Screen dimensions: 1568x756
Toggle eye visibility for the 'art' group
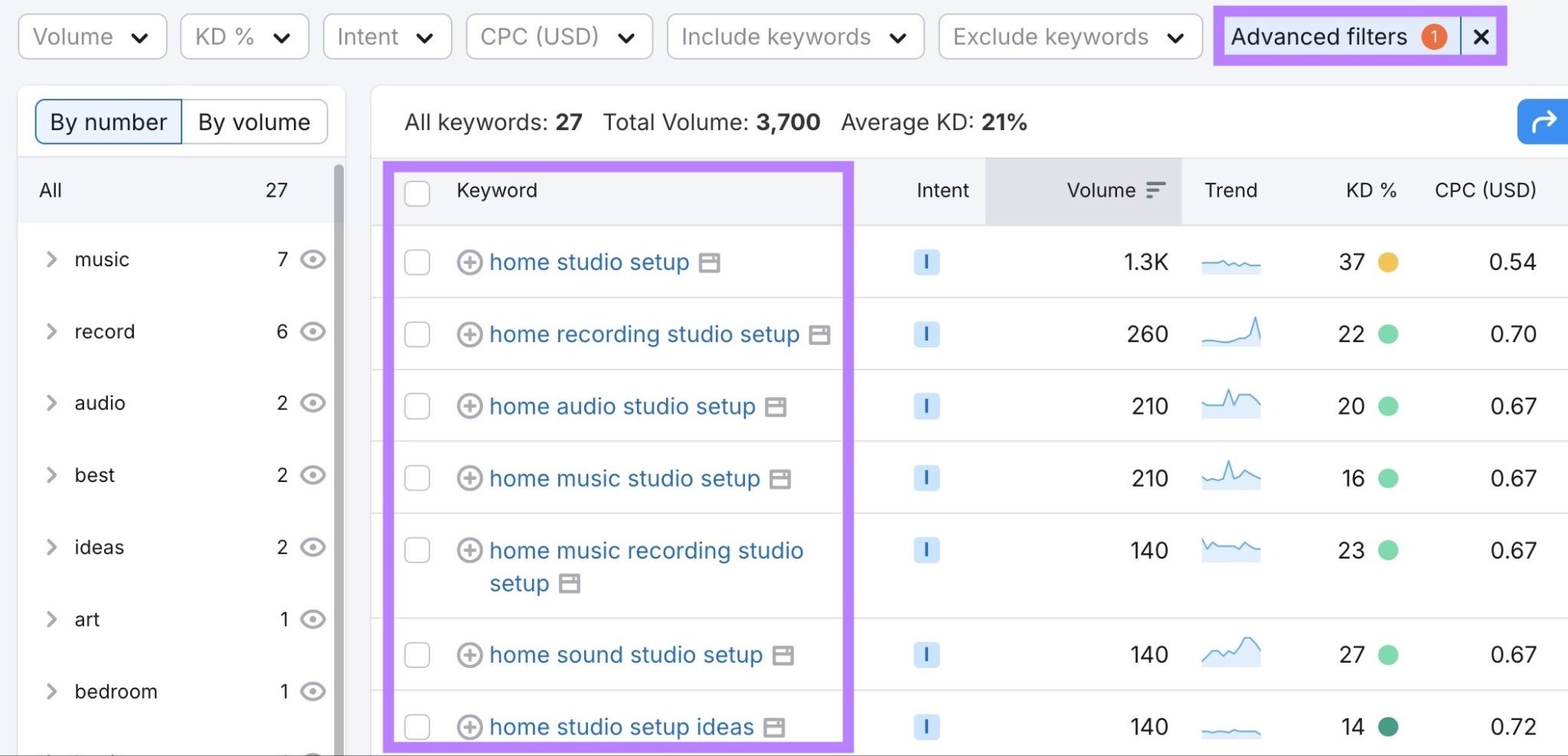pos(312,619)
